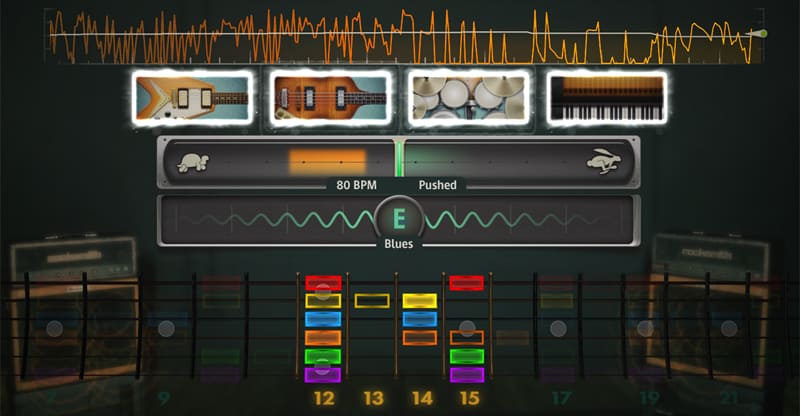Viewport: 800px width, 416px height.
Task: Click the orange intensity waveform graph
Action: [x=403, y=36]
